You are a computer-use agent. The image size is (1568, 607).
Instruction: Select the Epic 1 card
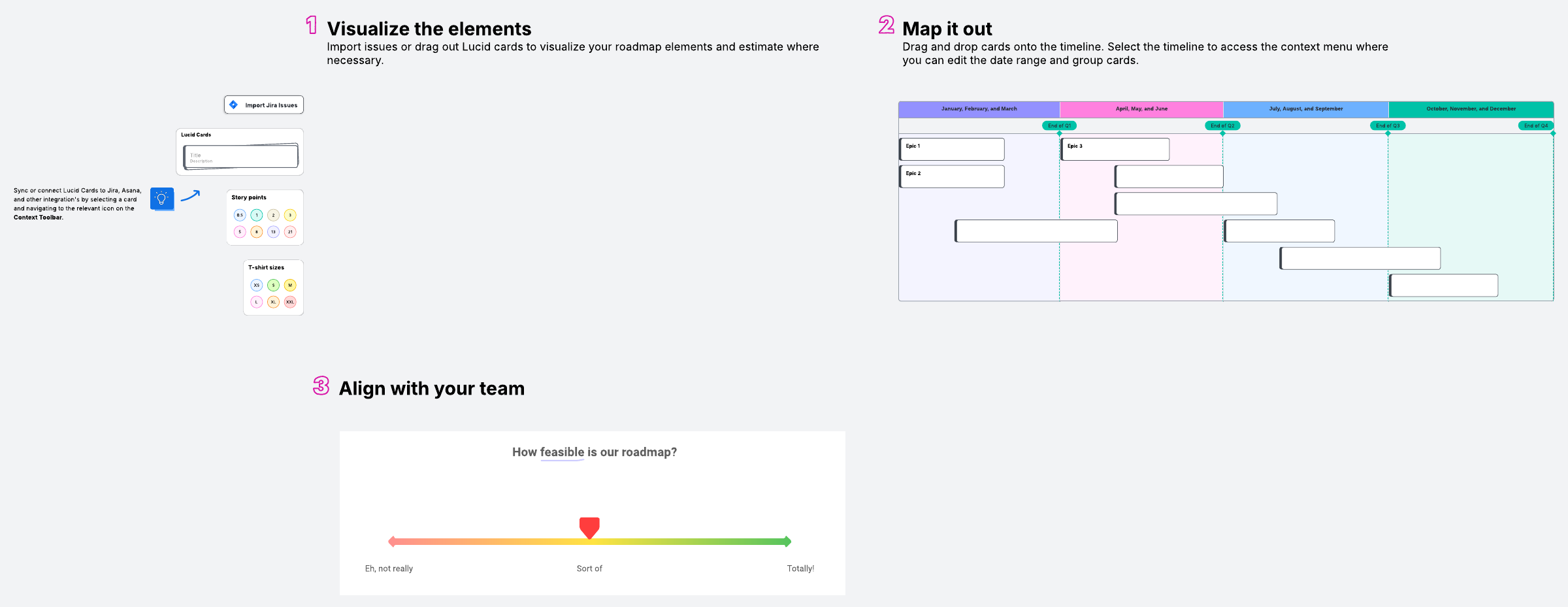[x=952, y=149]
